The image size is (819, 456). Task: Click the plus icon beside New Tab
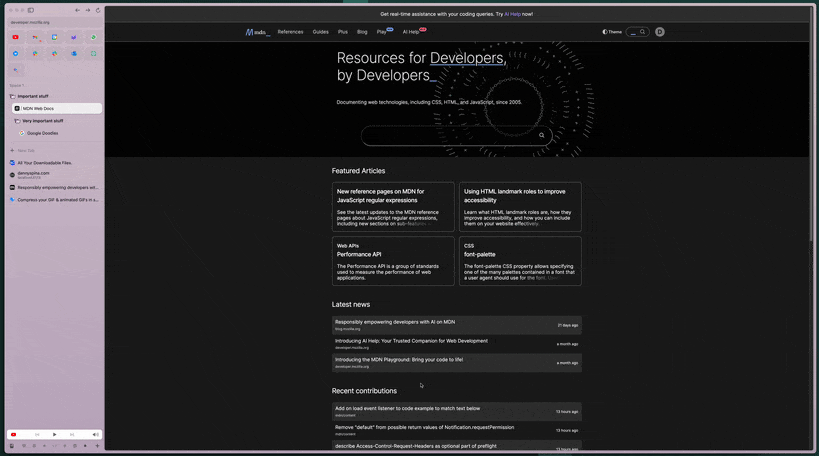pyautogui.click(x=12, y=150)
